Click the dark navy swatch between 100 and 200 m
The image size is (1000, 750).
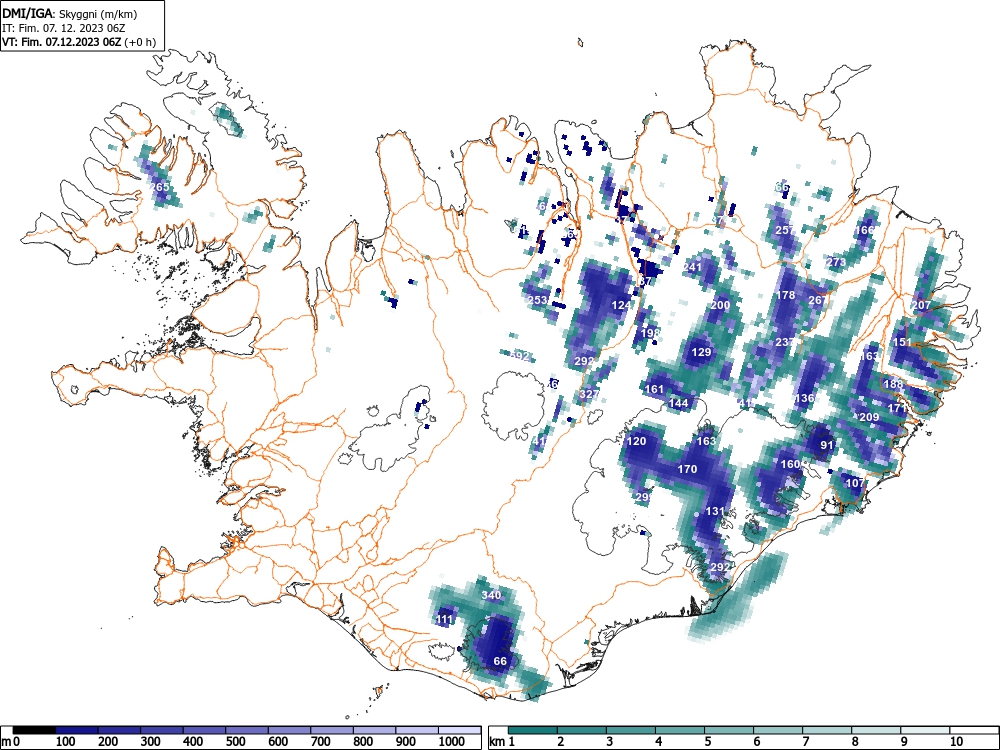tap(77, 730)
